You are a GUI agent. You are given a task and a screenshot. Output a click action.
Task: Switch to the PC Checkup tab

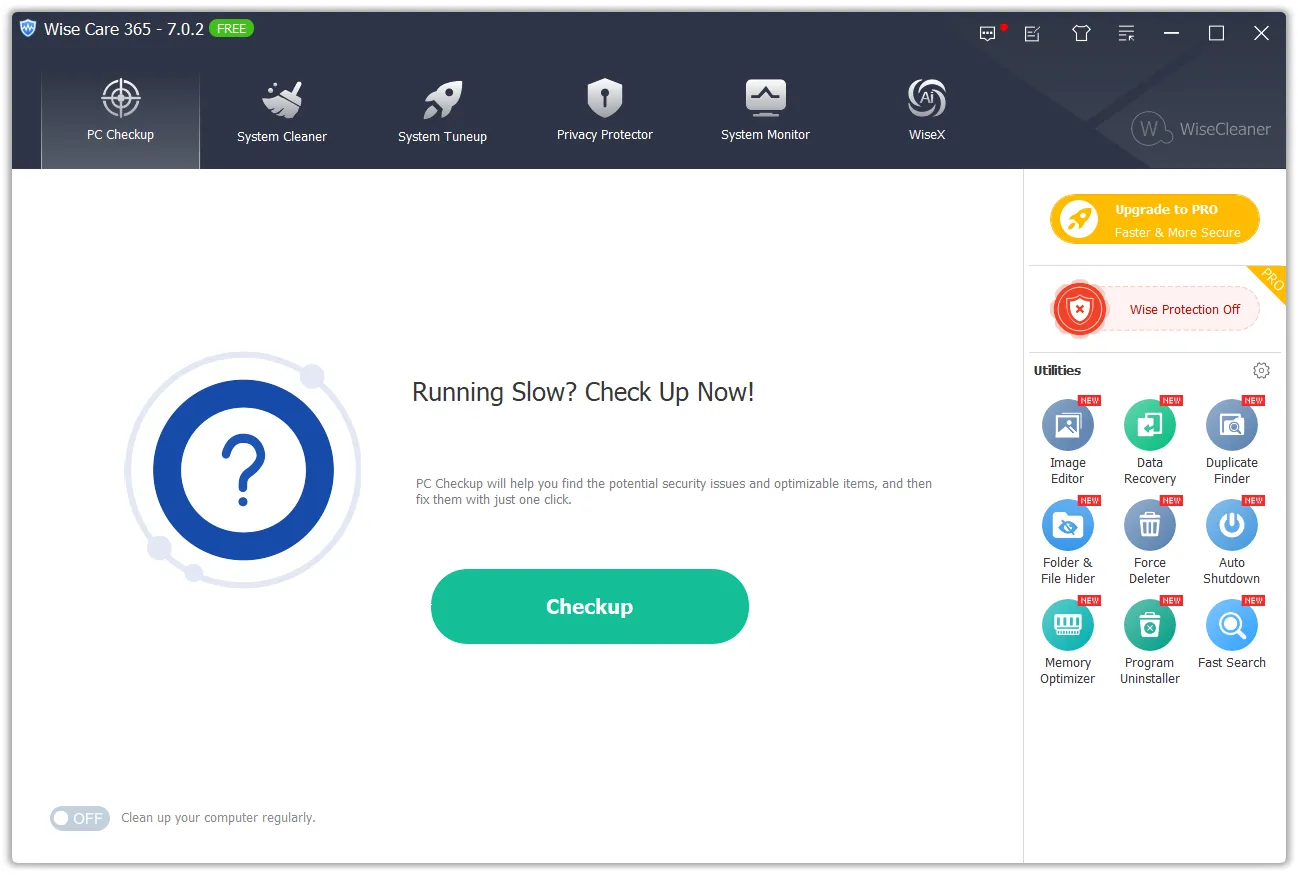click(x=121, y=120)
